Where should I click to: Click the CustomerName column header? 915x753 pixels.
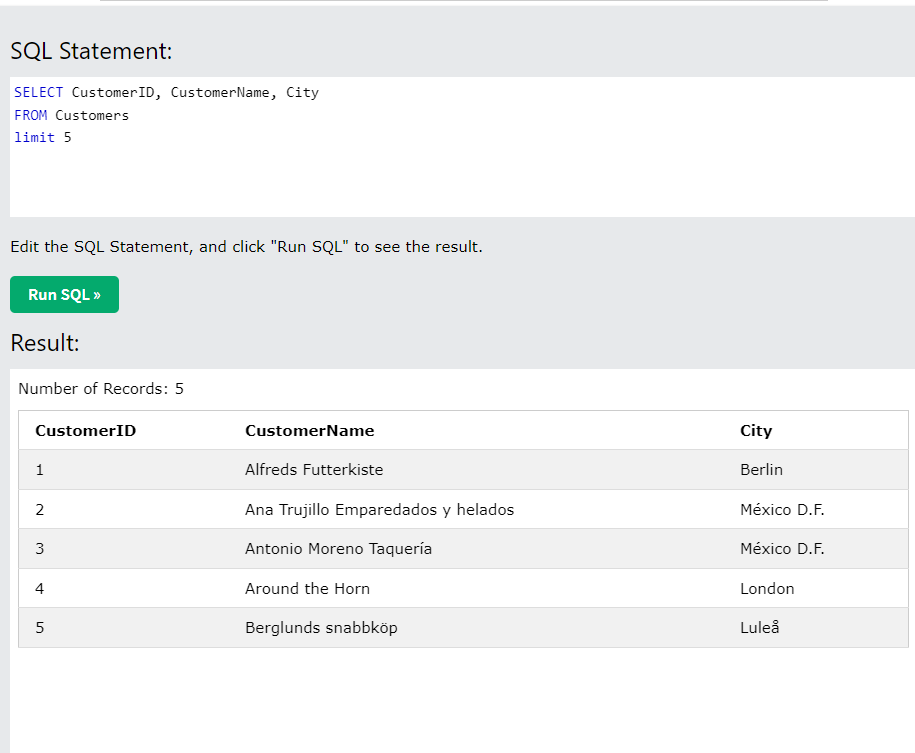pyautogui.click(x=310, y=431)
